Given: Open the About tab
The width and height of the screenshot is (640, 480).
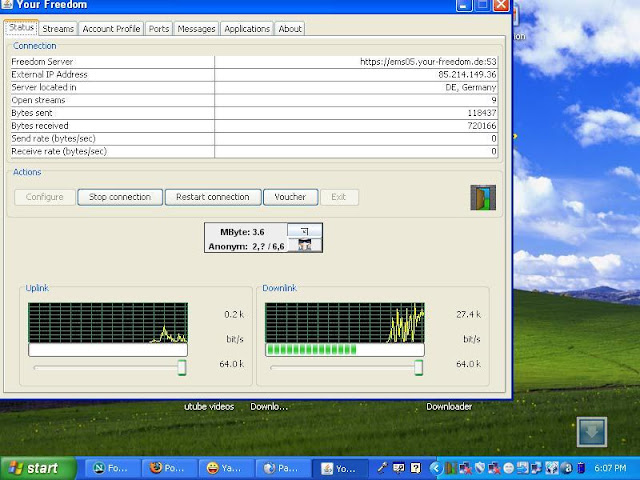Looking at the screenshot, I should (290, 29).
